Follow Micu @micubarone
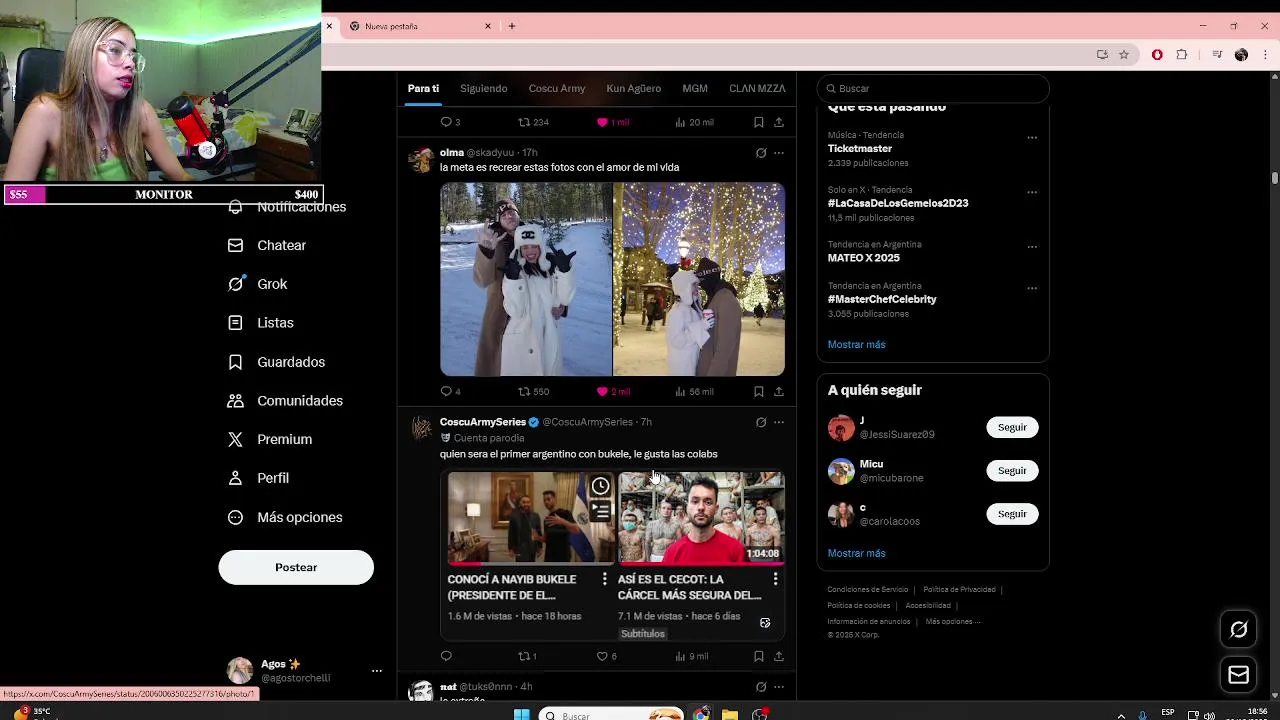1280x720 pixels. (x=1012, y=470)
